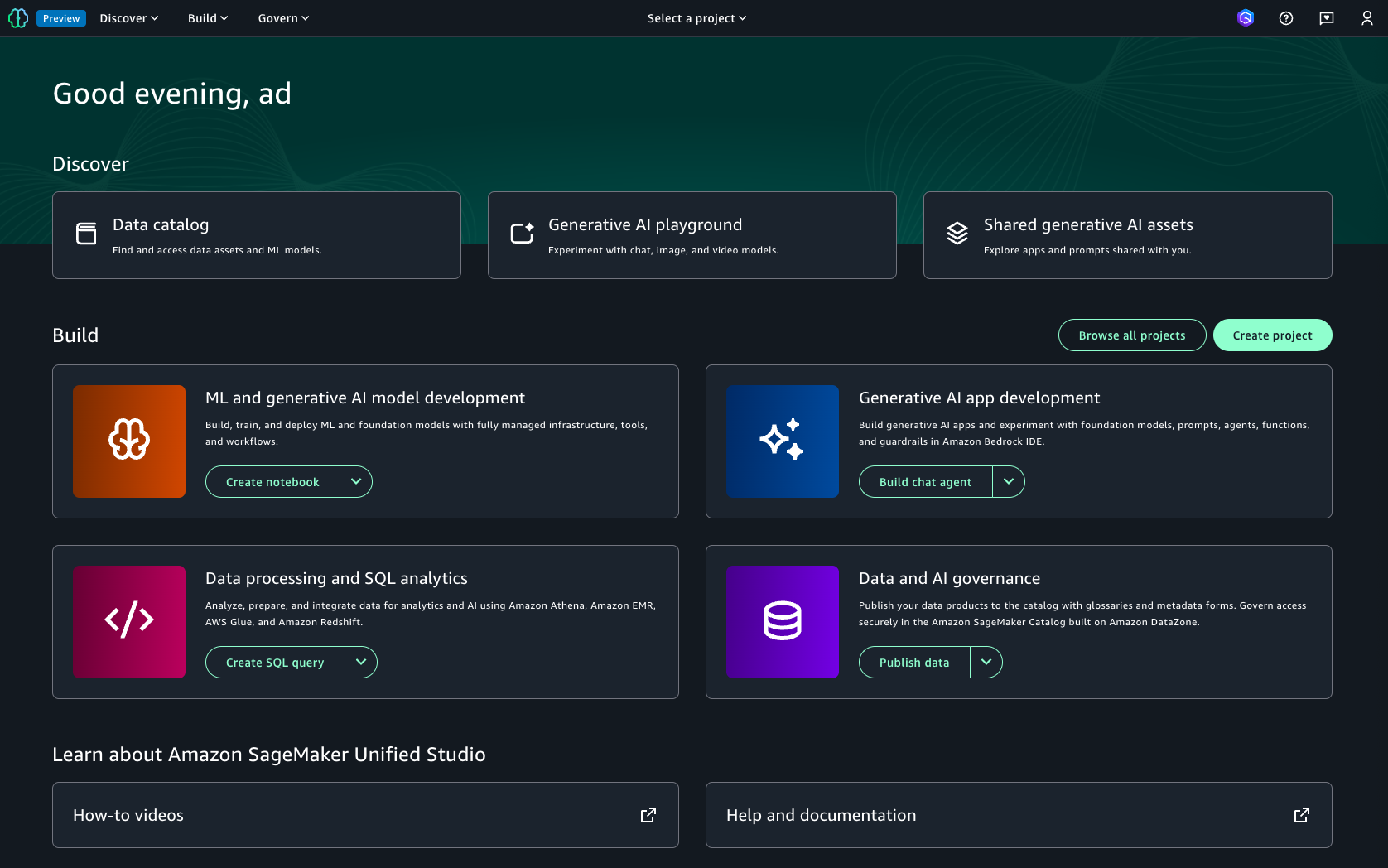Open the Help and documentation link
This screenshot has width=1388, height=868.
822,815
